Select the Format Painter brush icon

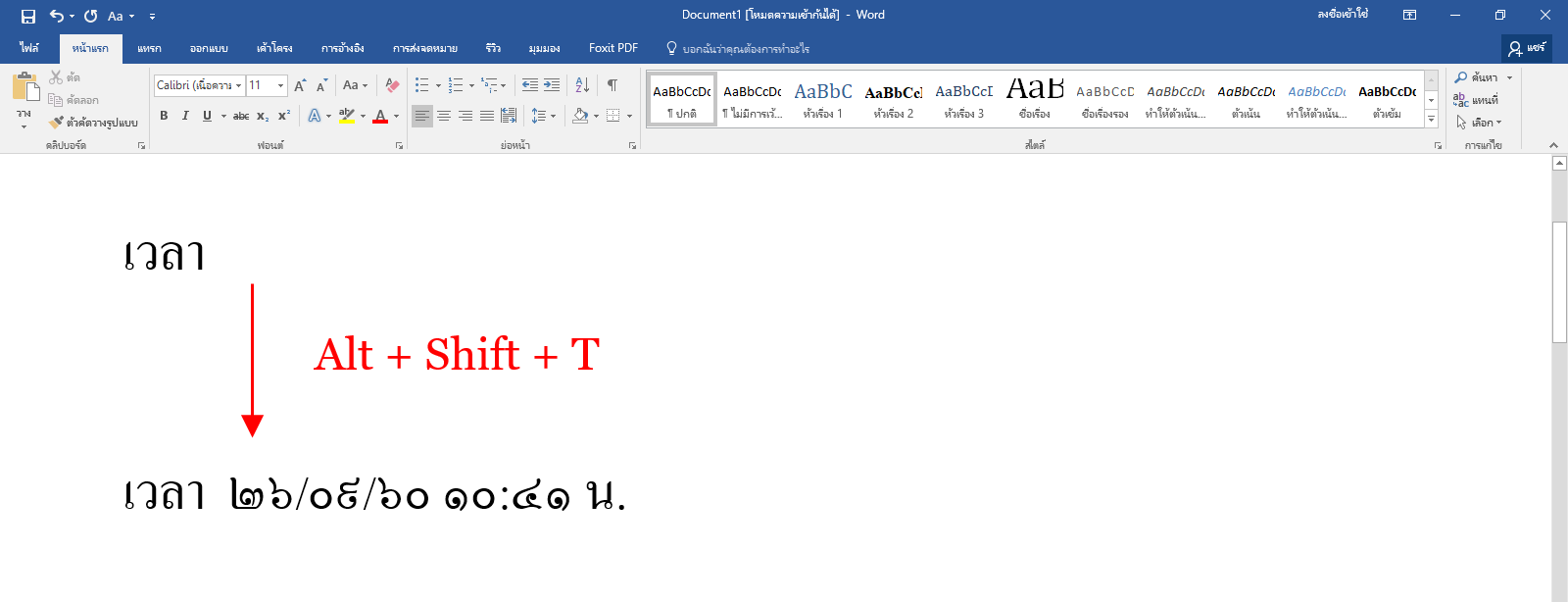56,123
